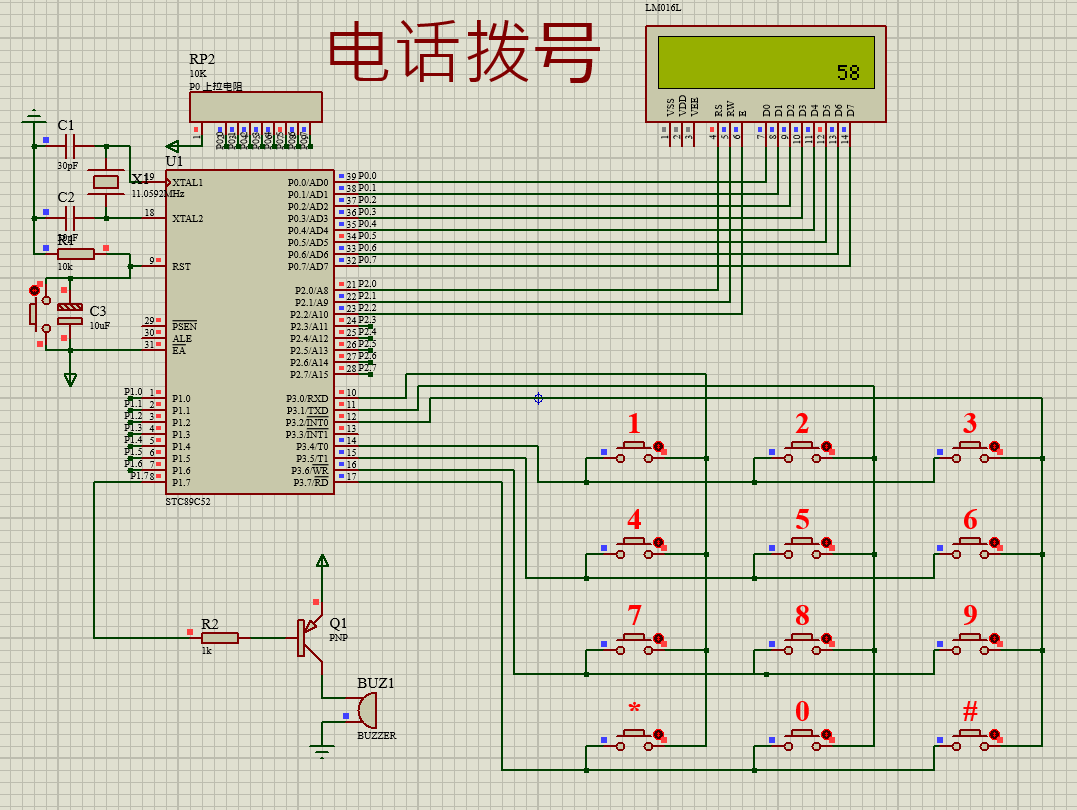The width and height of the screenshot is (1077, 810).
Task: Click the keypad button labeled 1
Action: tap(634, 451)
